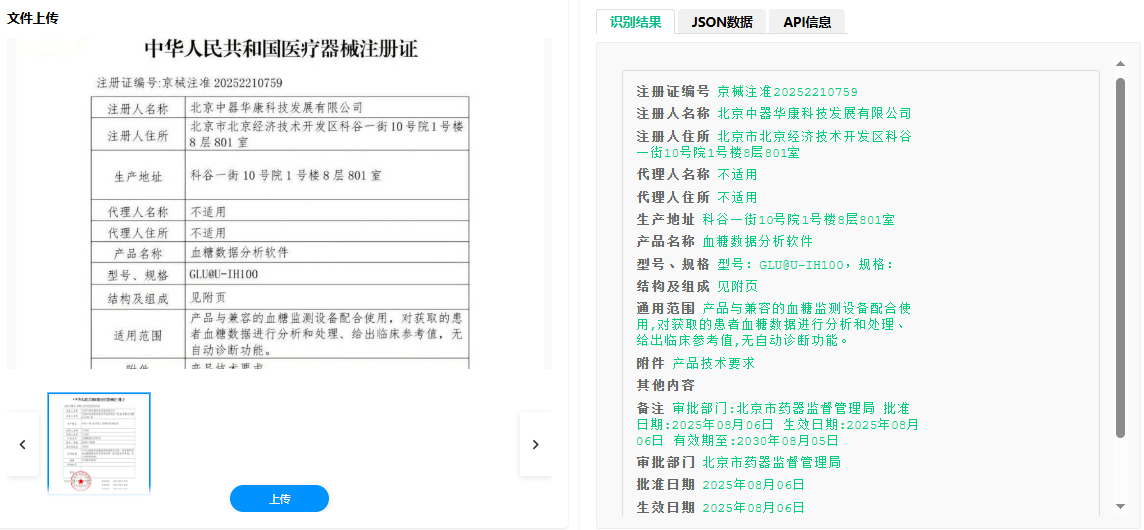The width and height of the screenshot is (1144, 530).
Task: Click the blue 上传 button
Action: point(279,499)
